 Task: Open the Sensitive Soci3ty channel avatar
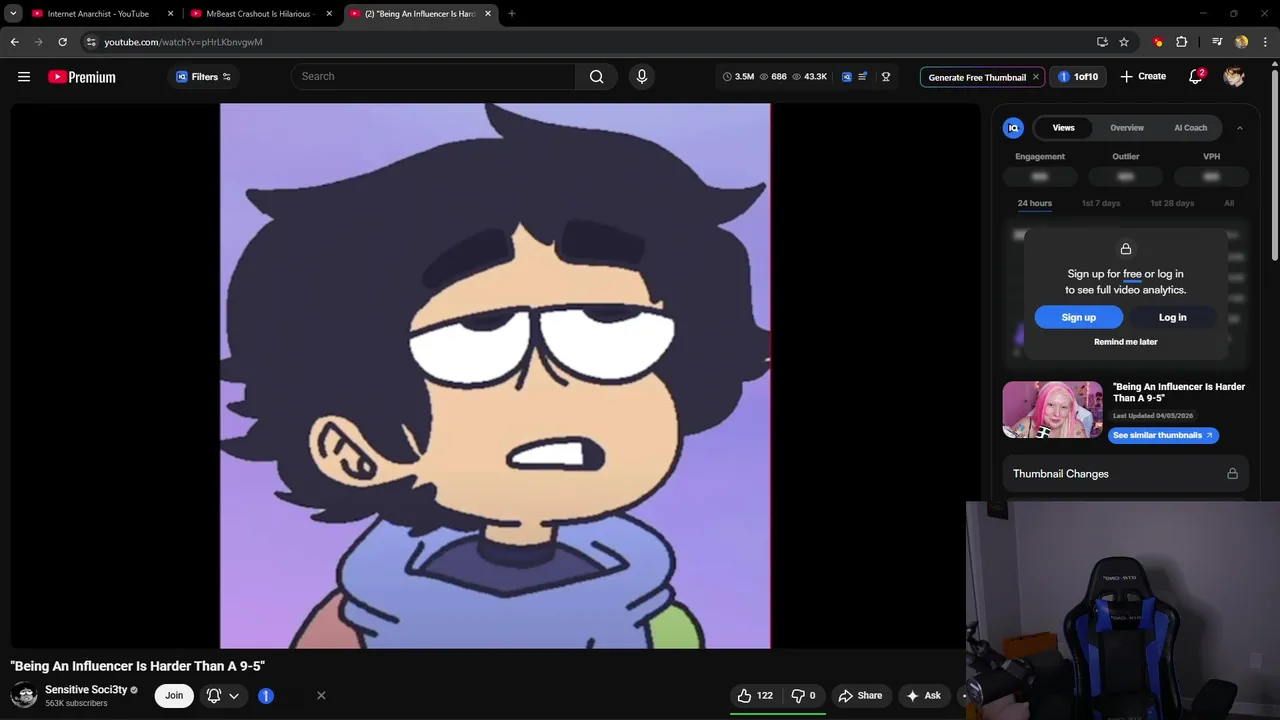24,695
